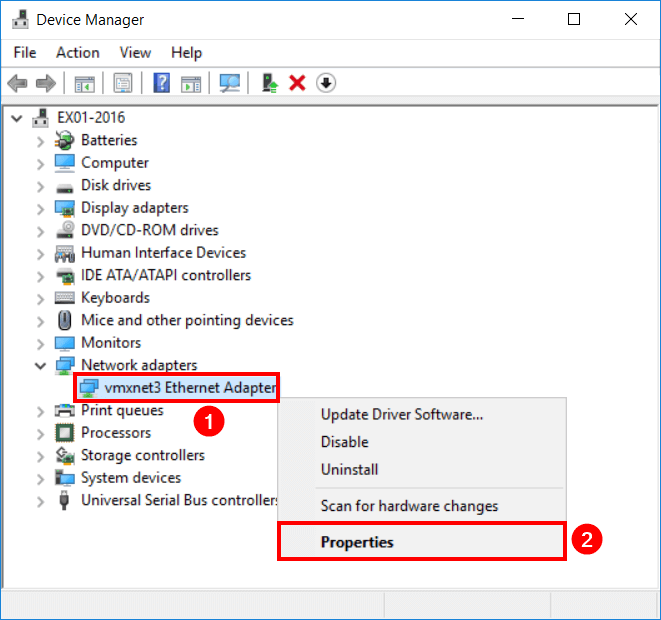Click the Update Driver Software toolbar icon
The width and height of the screenshot is (661, 620).
pyautogui.click(x=268, y=83)
